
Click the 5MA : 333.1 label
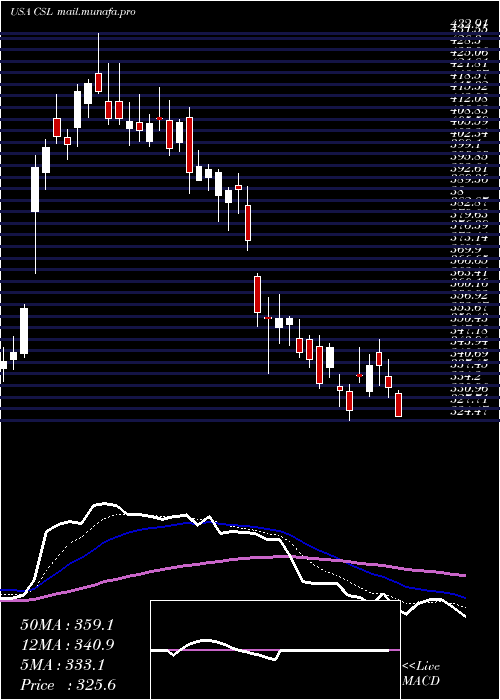pyautogui.click(x=62, y=665)
